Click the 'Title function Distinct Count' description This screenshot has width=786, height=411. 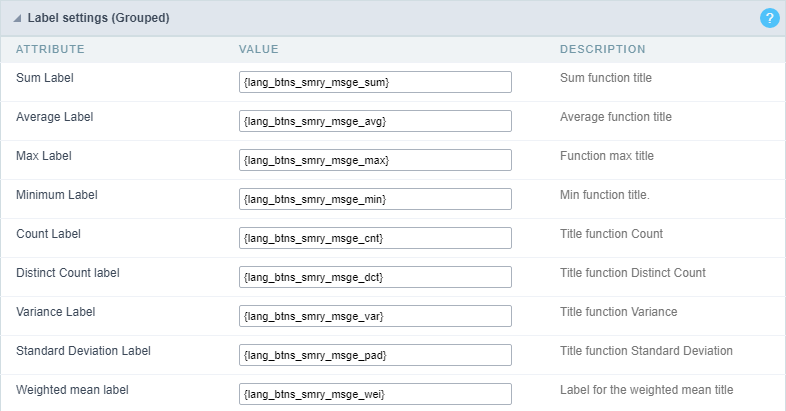pos(633,273)
